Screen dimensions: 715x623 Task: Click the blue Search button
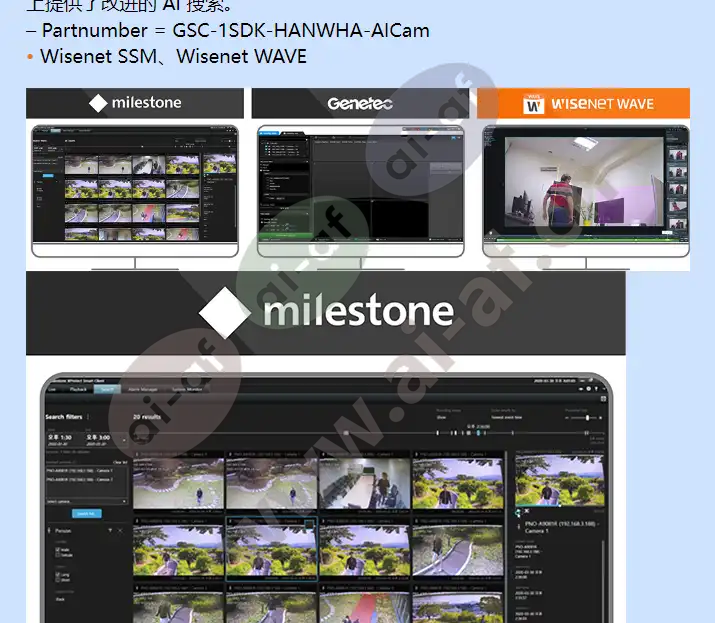point(87,514)
